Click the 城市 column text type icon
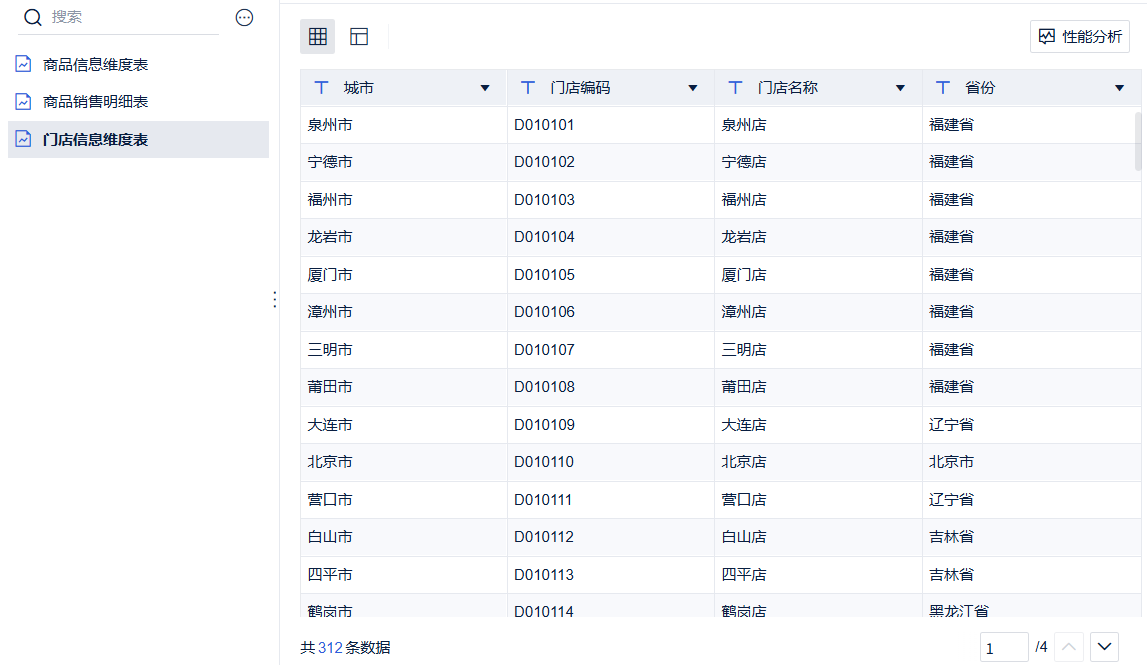Viewport: 1147px width, 665px height. coord(321,88)
